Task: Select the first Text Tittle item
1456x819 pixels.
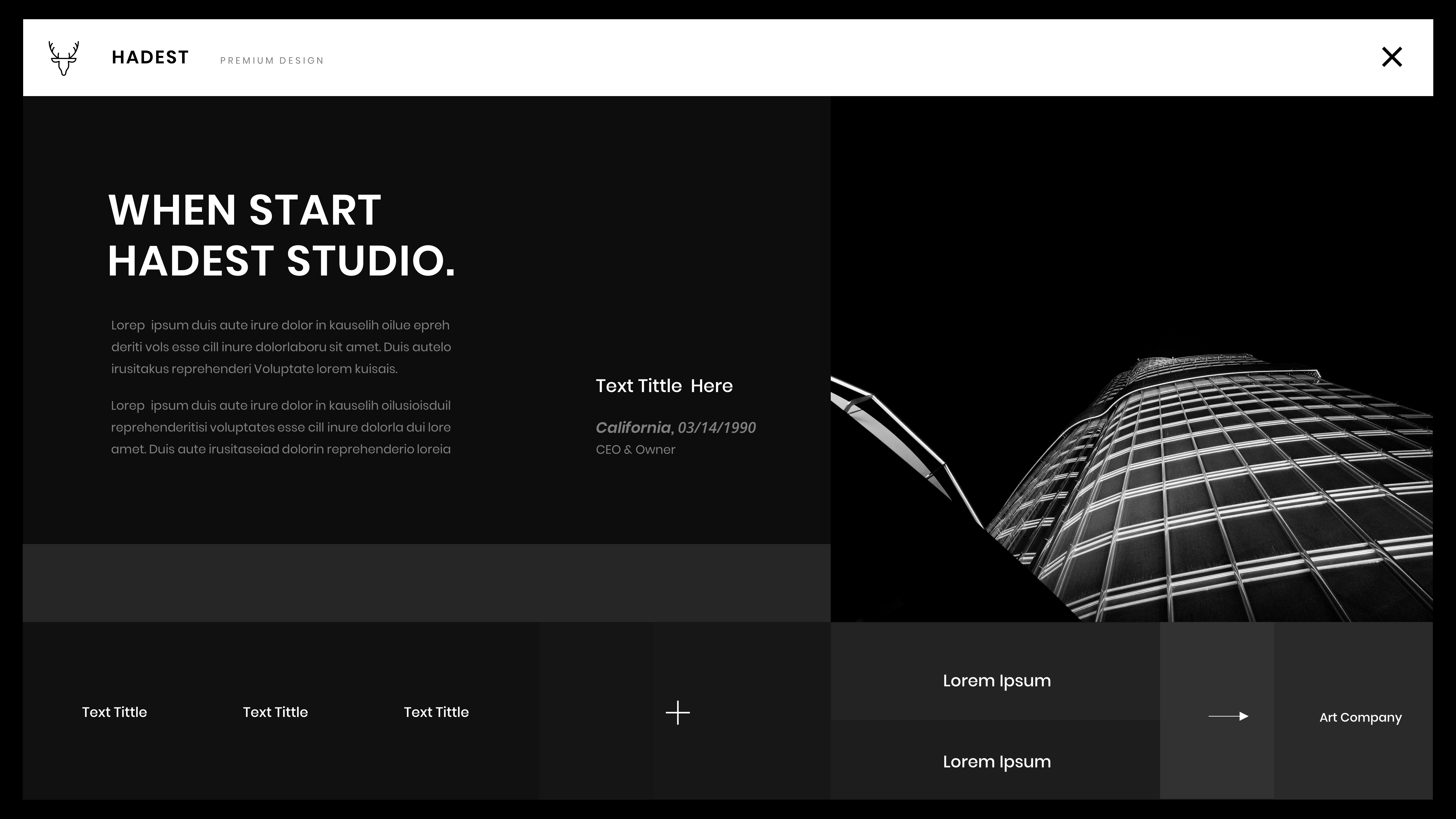Action: [114, 712]
